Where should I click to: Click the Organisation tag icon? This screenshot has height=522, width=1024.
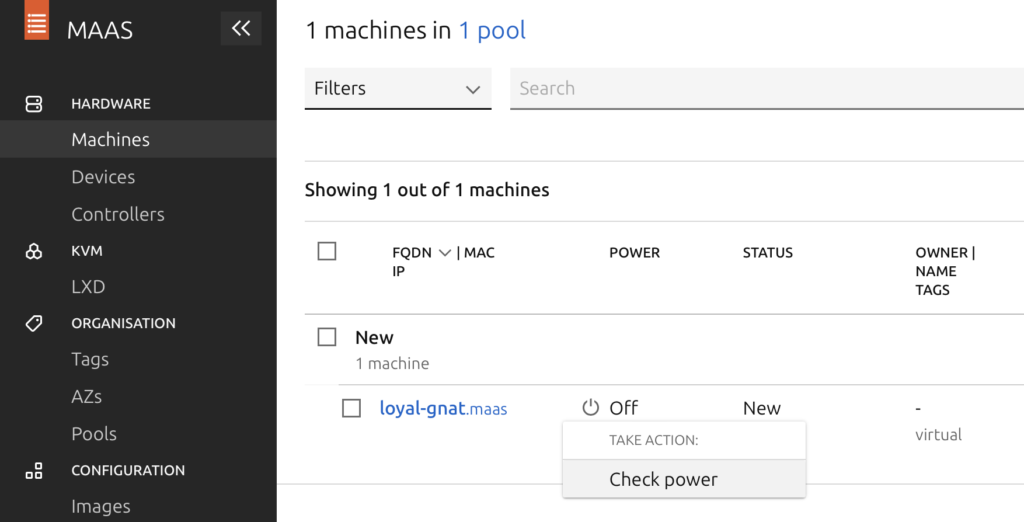(x=33, y=323)
